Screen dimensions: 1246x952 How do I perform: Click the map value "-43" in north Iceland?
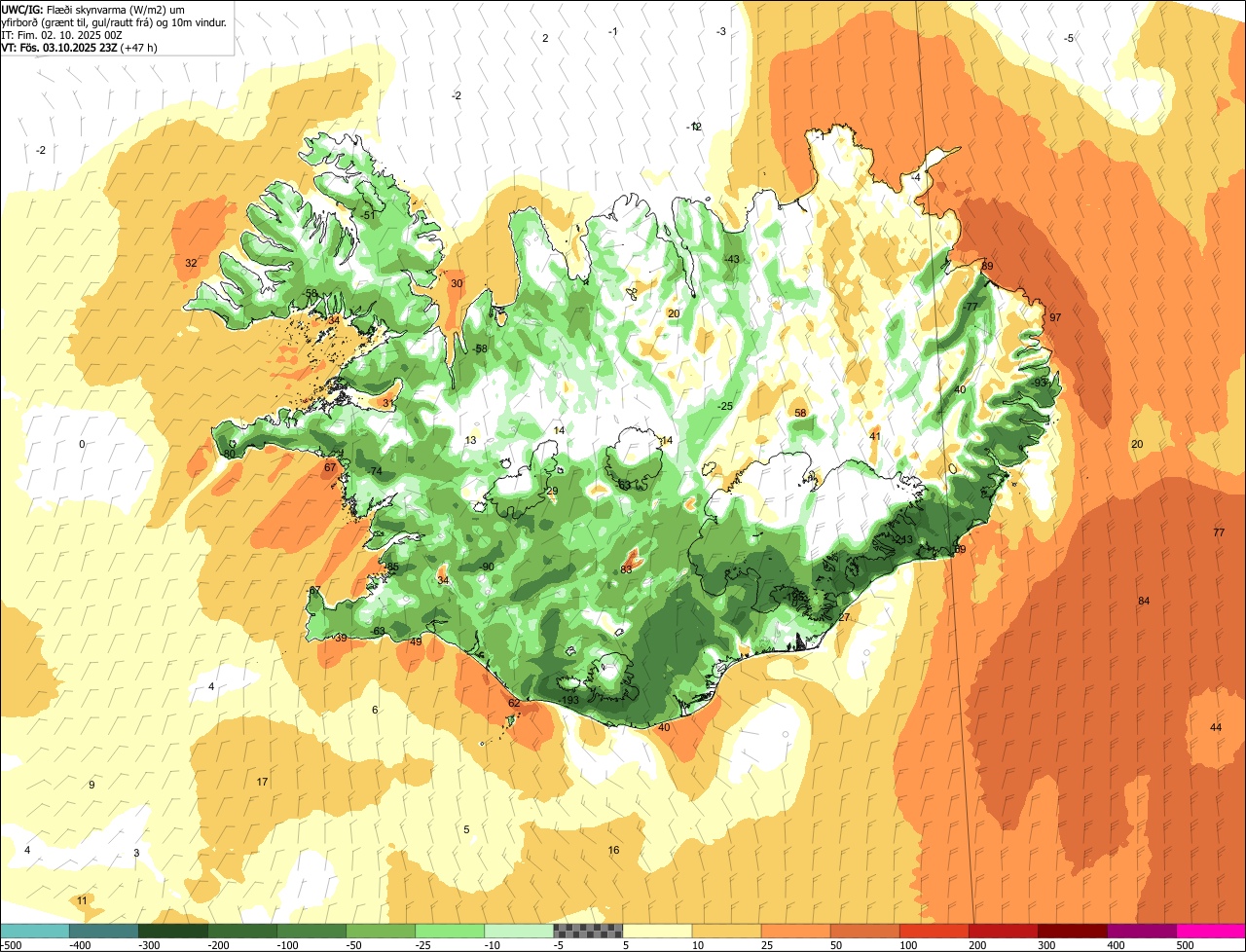click(x=732, y=258)
